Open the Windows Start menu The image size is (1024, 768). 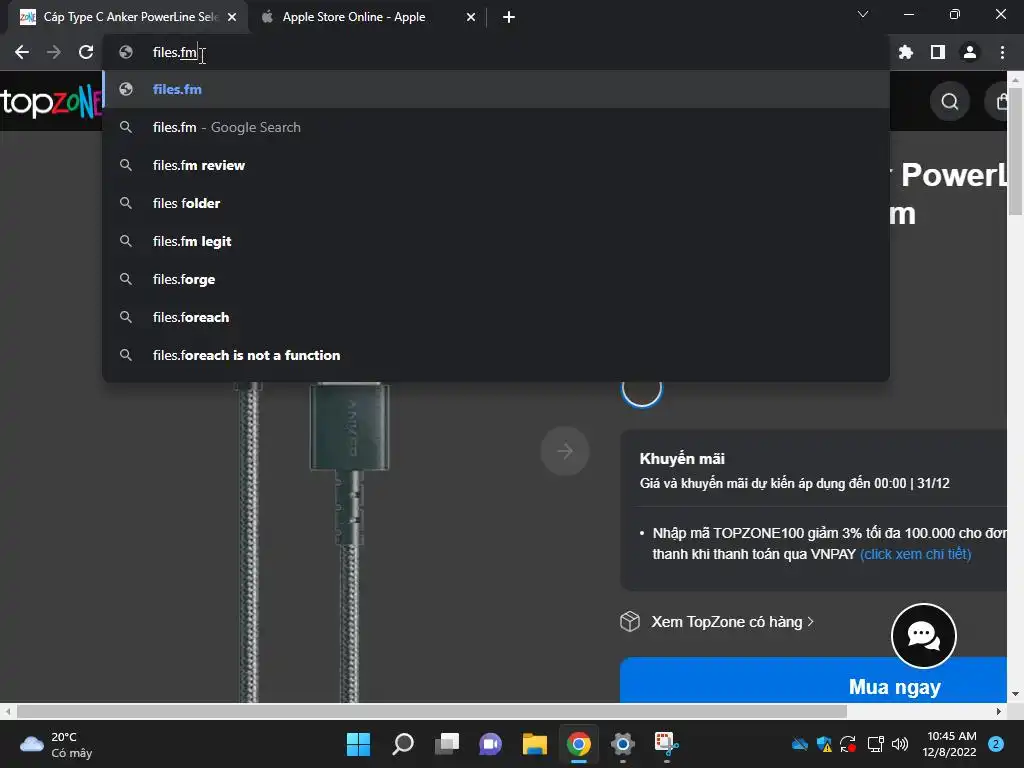(358, 744)
